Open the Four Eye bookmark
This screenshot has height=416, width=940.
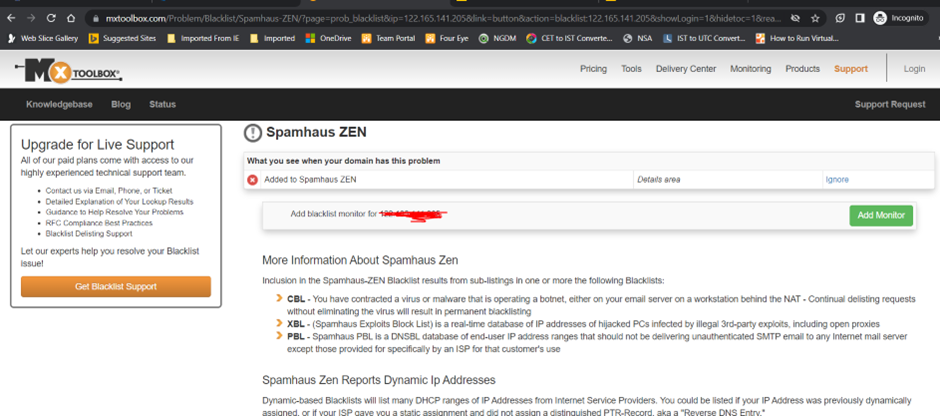click(447, 38)
